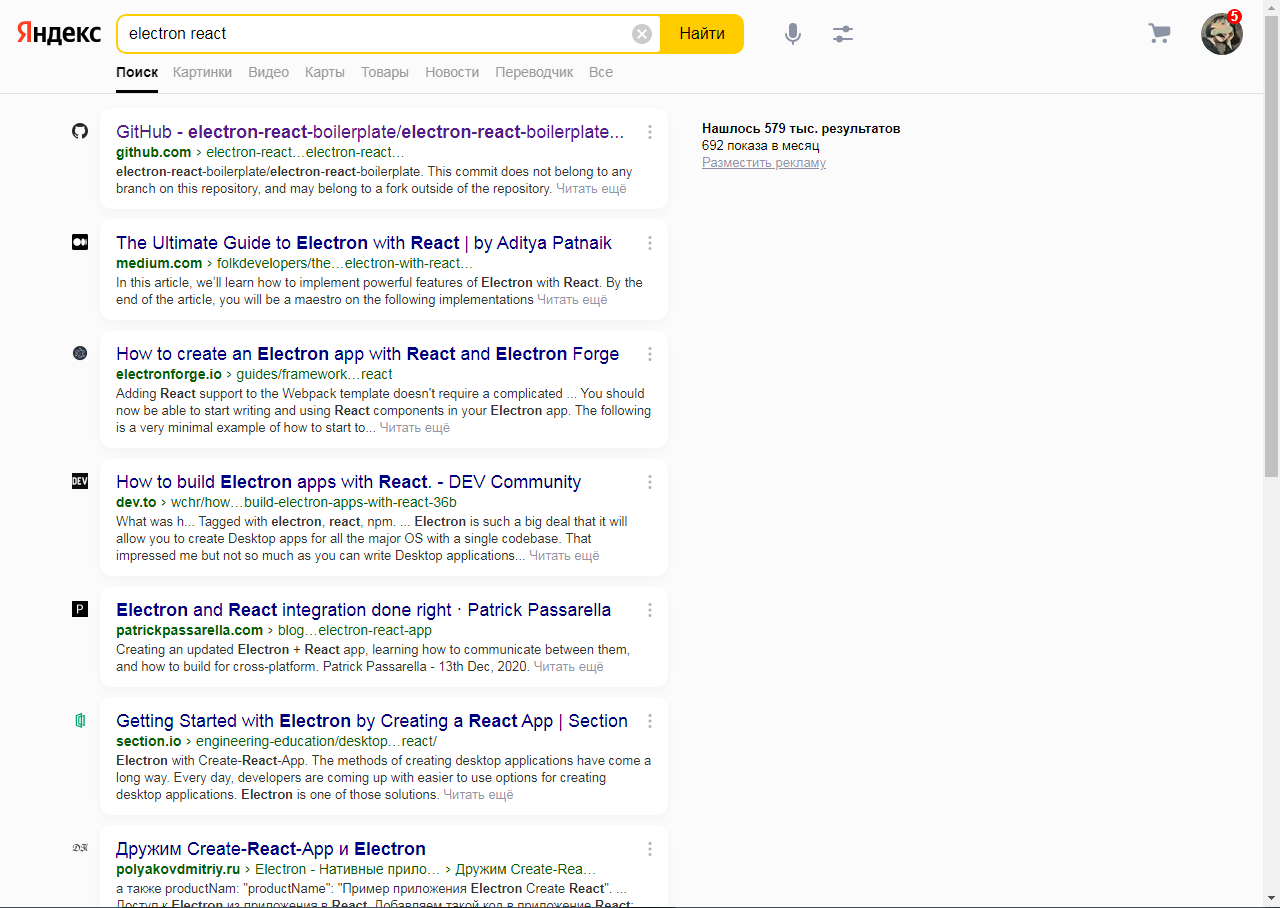This screenshot has height=908, width=1280.
Task: Click the dev.to domain link
Action: (136, 502)
